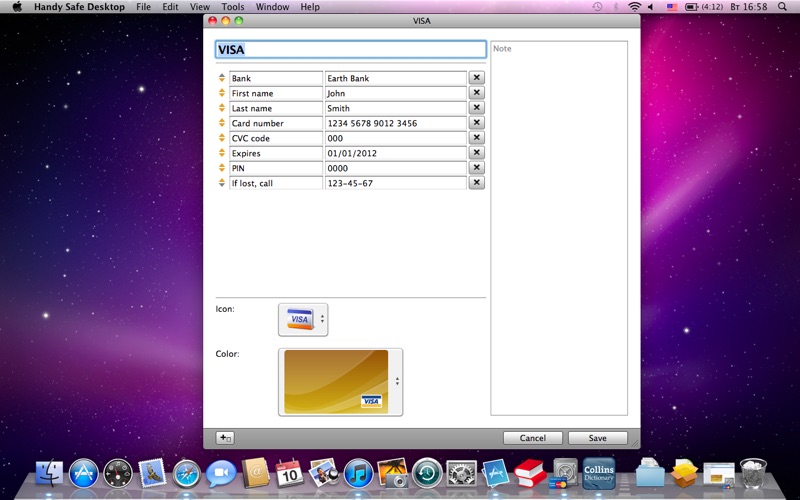Click the Wi-Fi status icon

point(634,7)
